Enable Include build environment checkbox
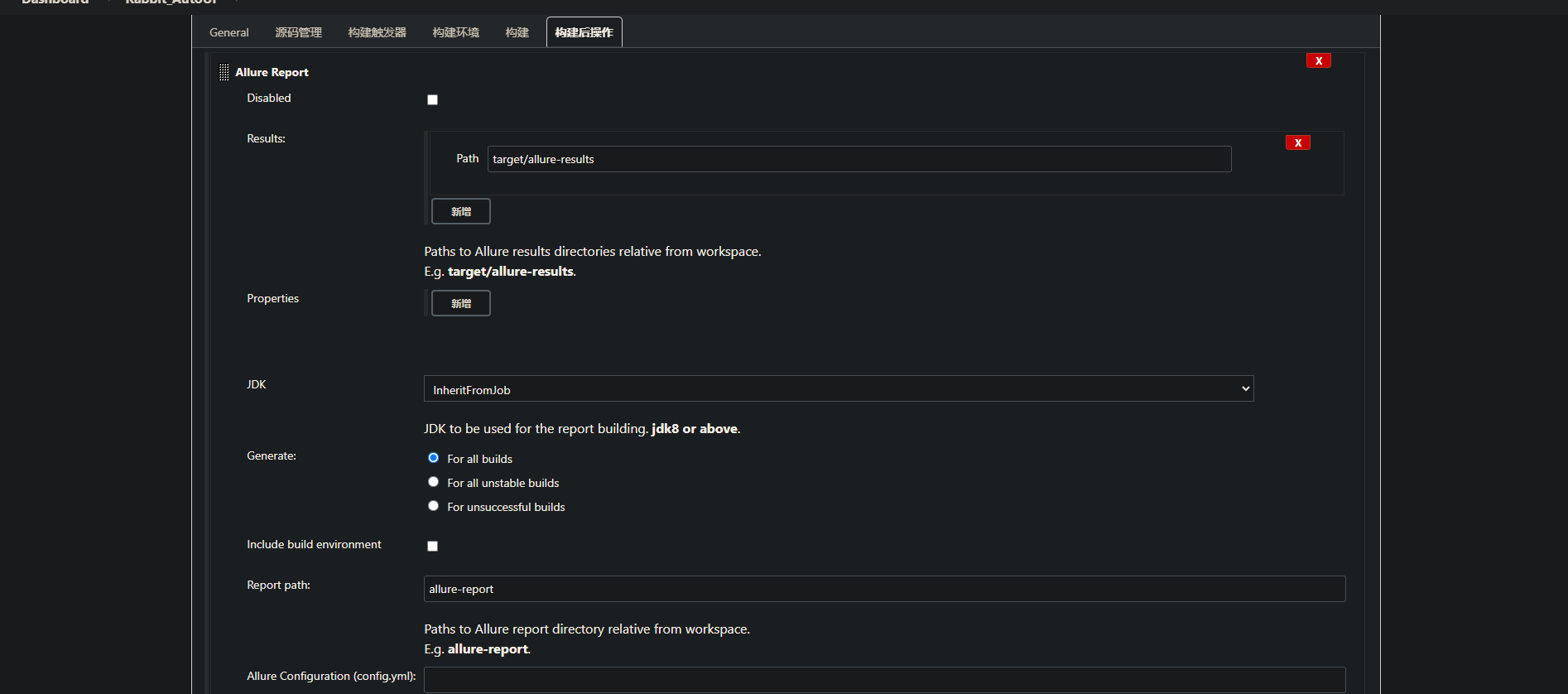This screenshot has height=694, width=1568. click(x=432, y=546)
